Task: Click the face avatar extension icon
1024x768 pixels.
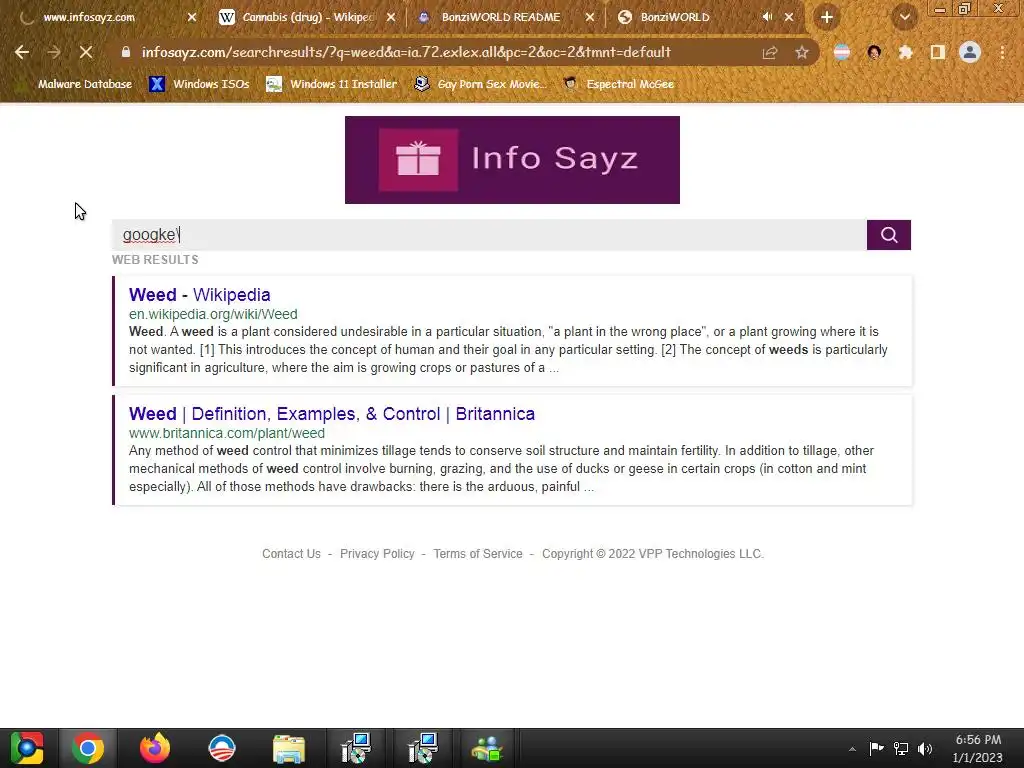Action: 874,52
